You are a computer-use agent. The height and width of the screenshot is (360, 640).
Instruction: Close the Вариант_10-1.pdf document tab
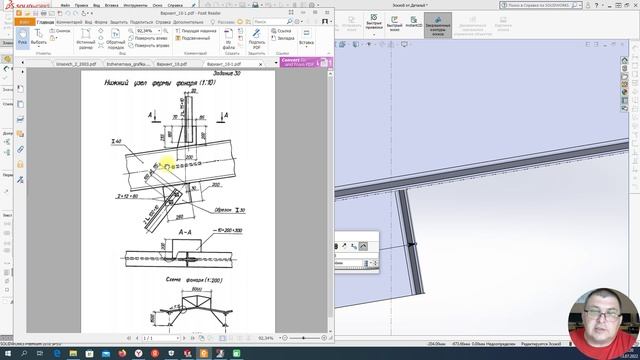tap(261, 64)
